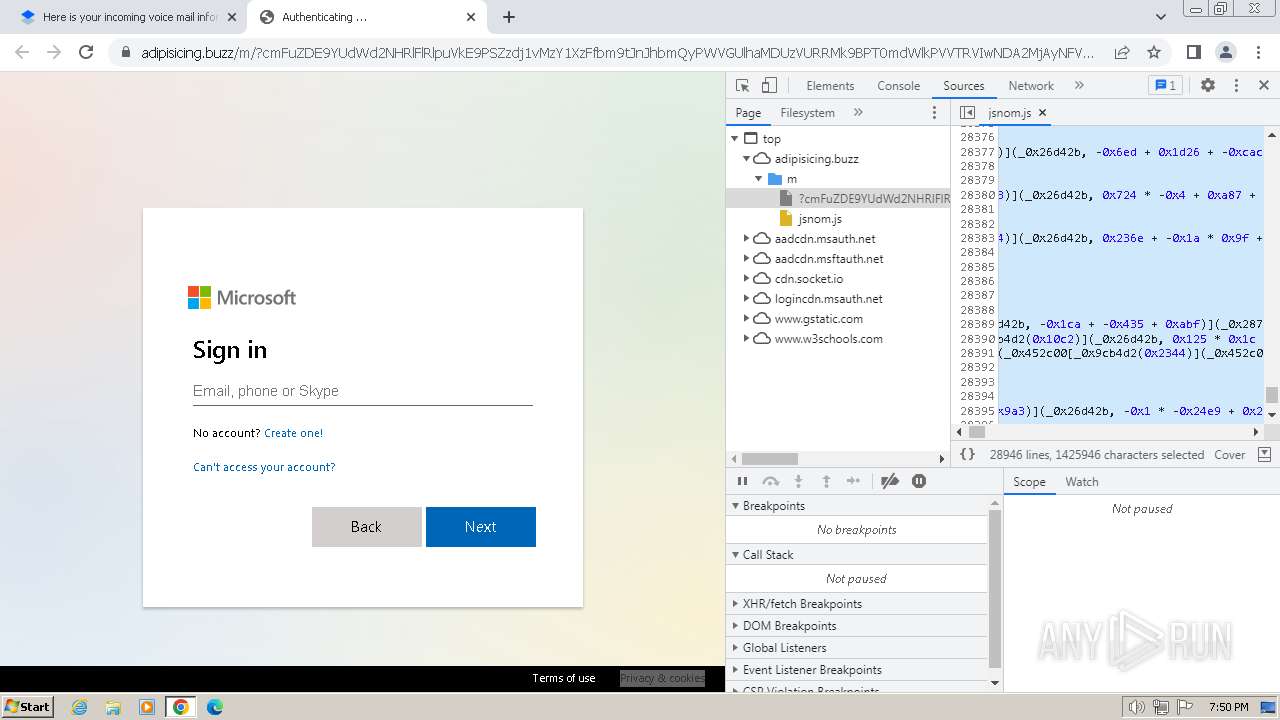Expand the aadcdn.msauth.net node
The image size is (1280, 720).
coord(746,239)
